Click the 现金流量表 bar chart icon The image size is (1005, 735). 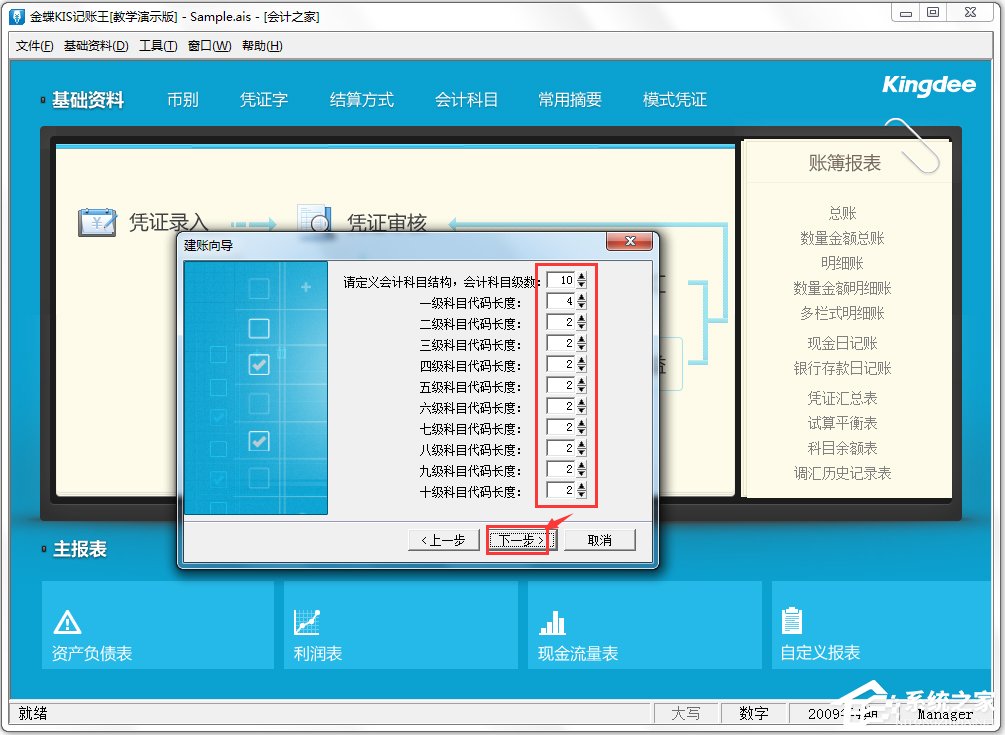(552, 622)
